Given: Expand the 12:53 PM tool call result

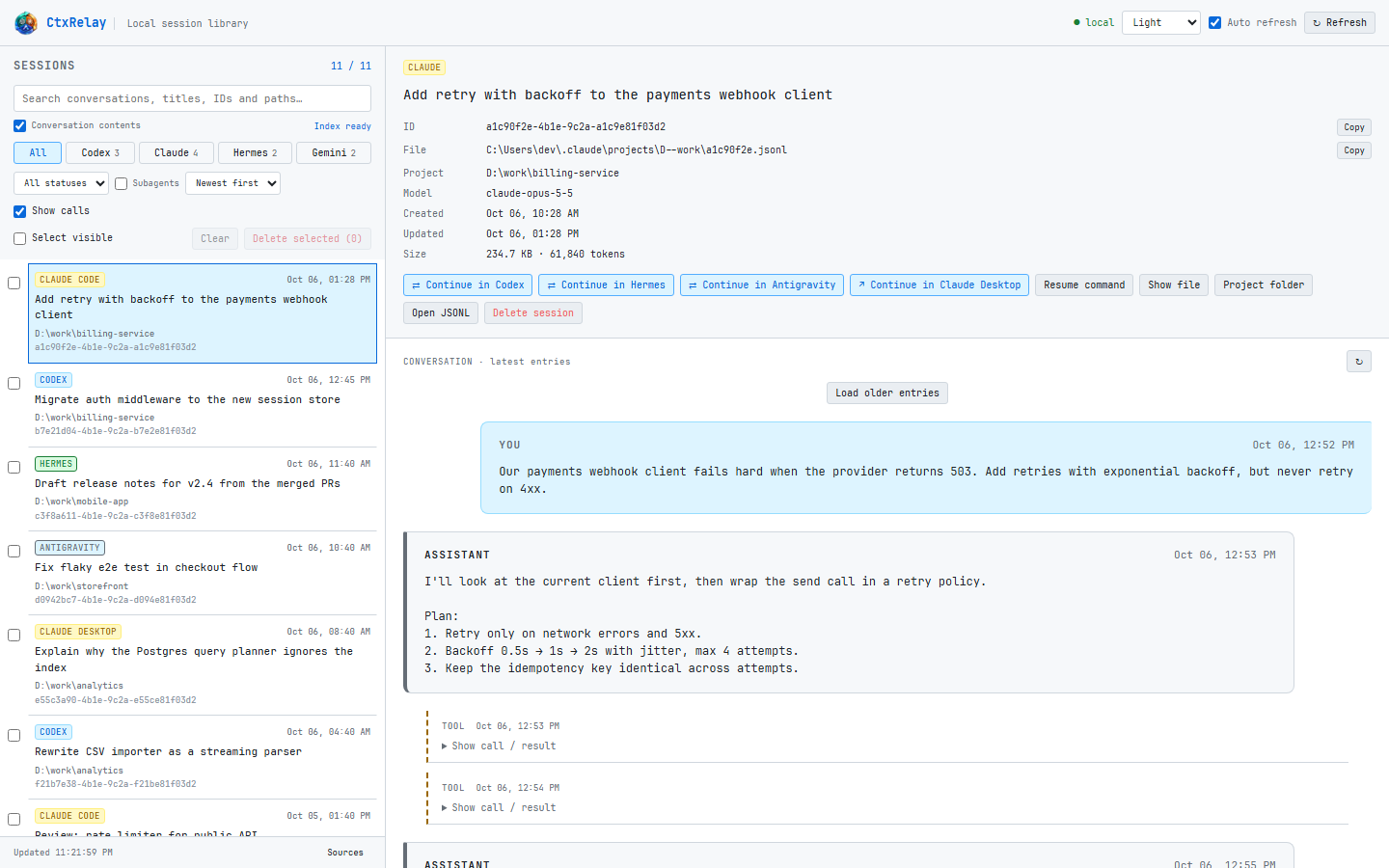Looking at the screenshot, I should click(x=499, y=746).
